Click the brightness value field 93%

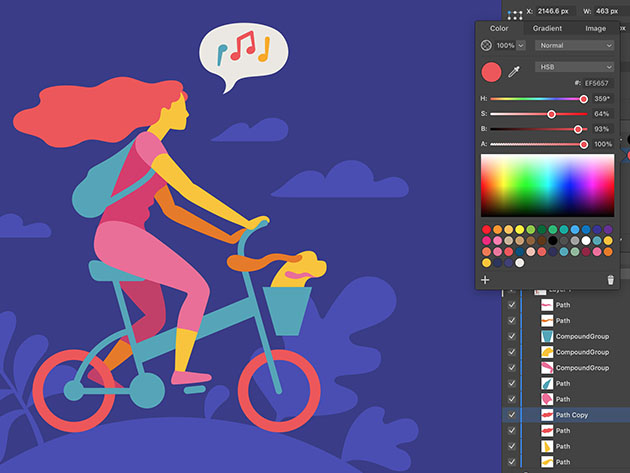[x=602, y=129]
